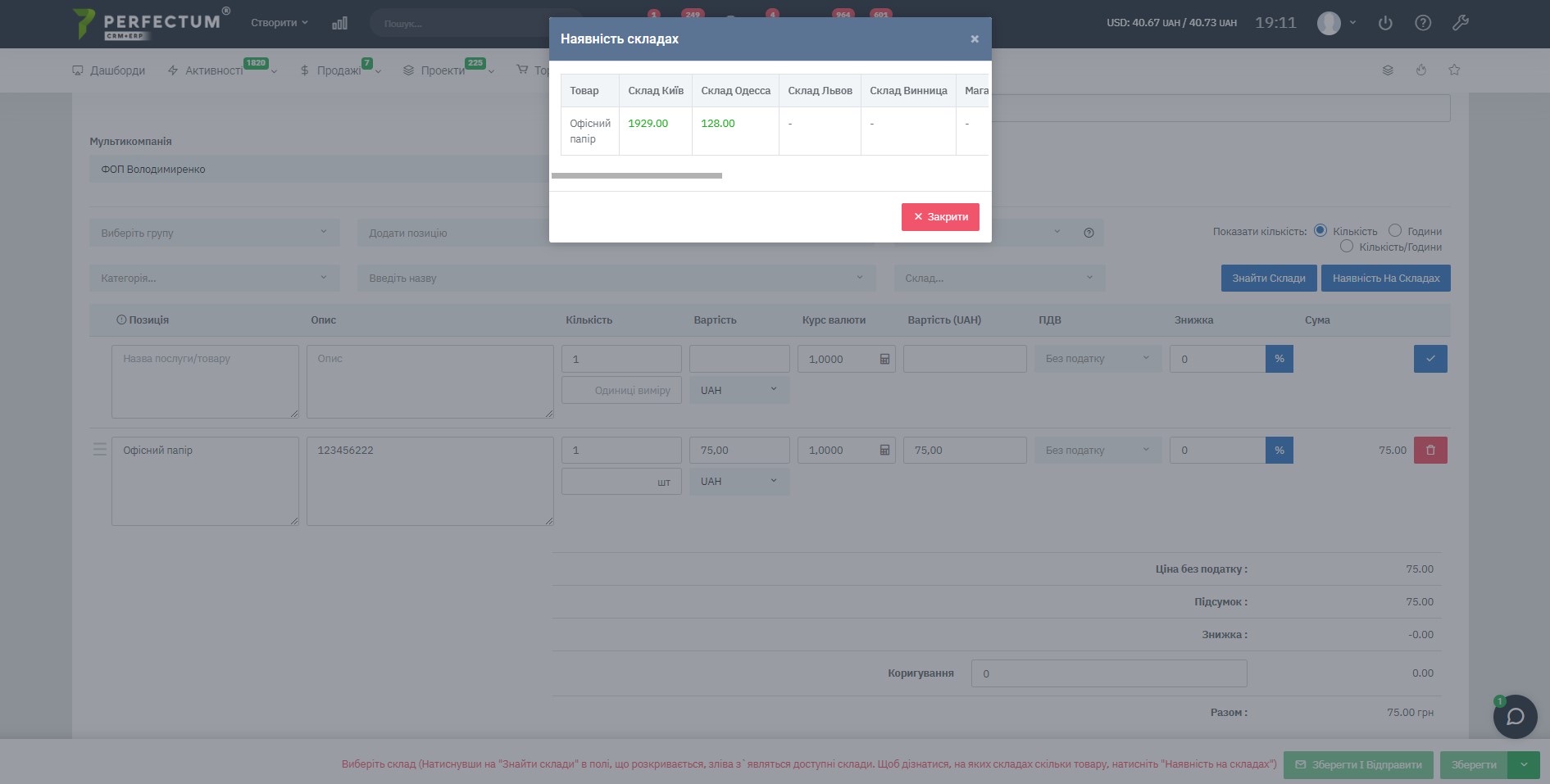
Task: Click the help circle icon near position selector
Action: click(1089, 233)
